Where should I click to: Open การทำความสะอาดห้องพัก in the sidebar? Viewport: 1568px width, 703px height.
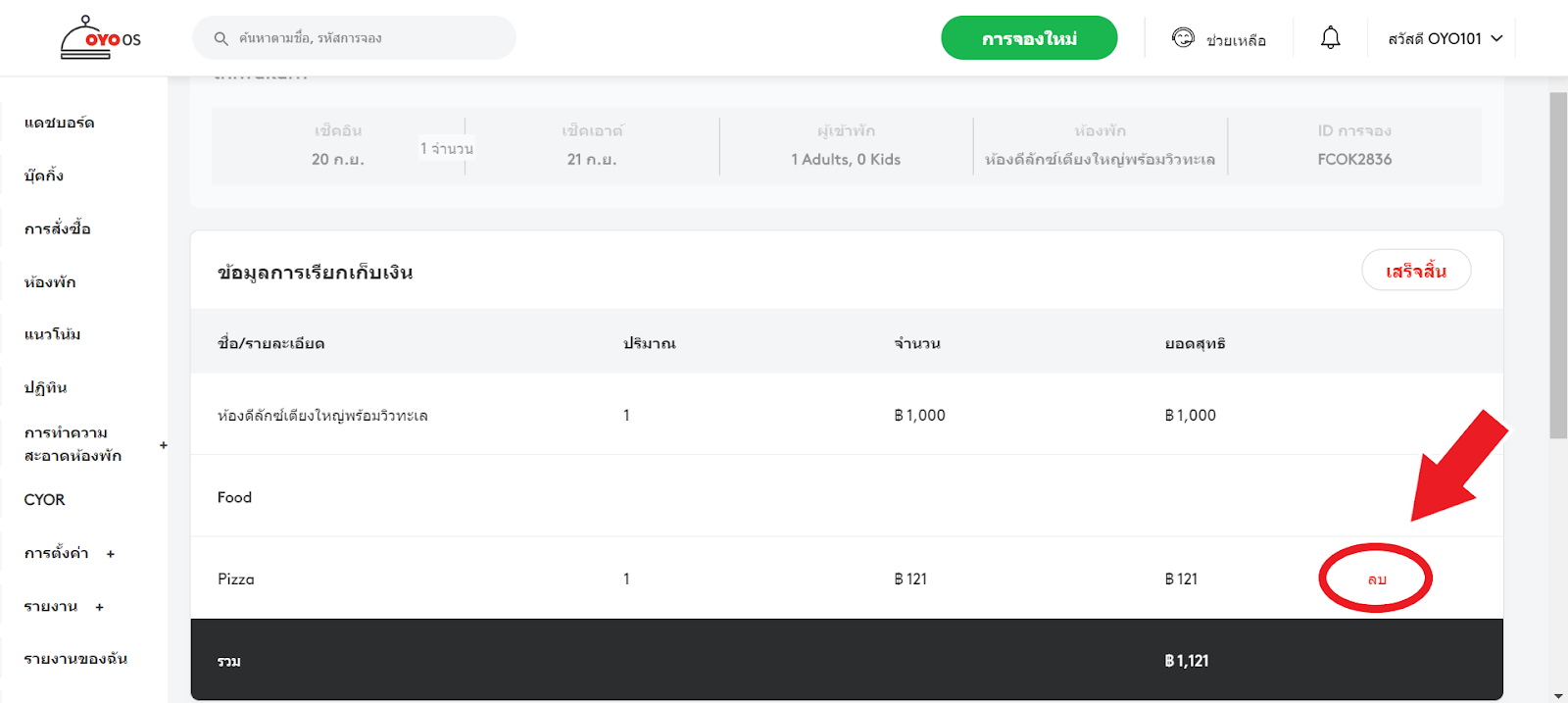73,444
